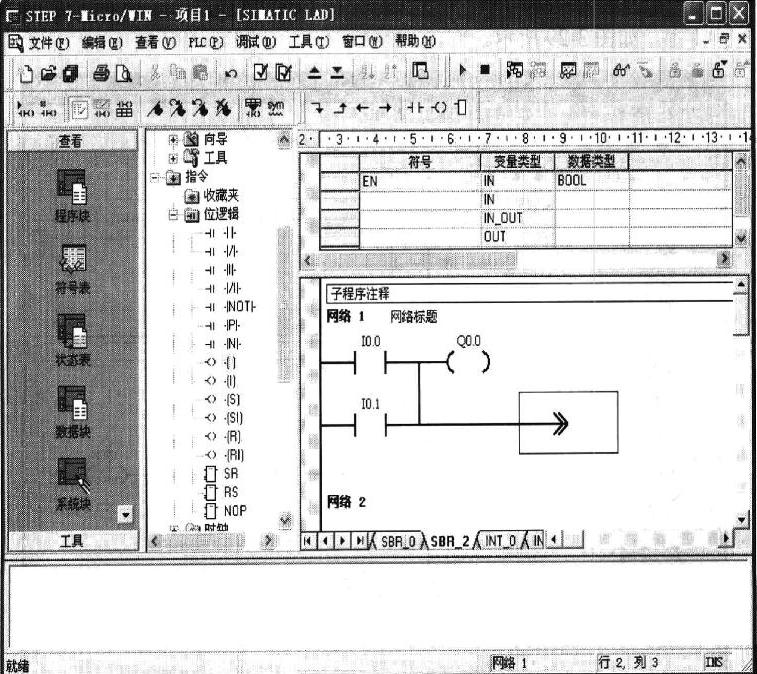The height and width of the screenshot is (674, 757).
Task: Switch to the INT_0 tab
Action: pos(501,541)
